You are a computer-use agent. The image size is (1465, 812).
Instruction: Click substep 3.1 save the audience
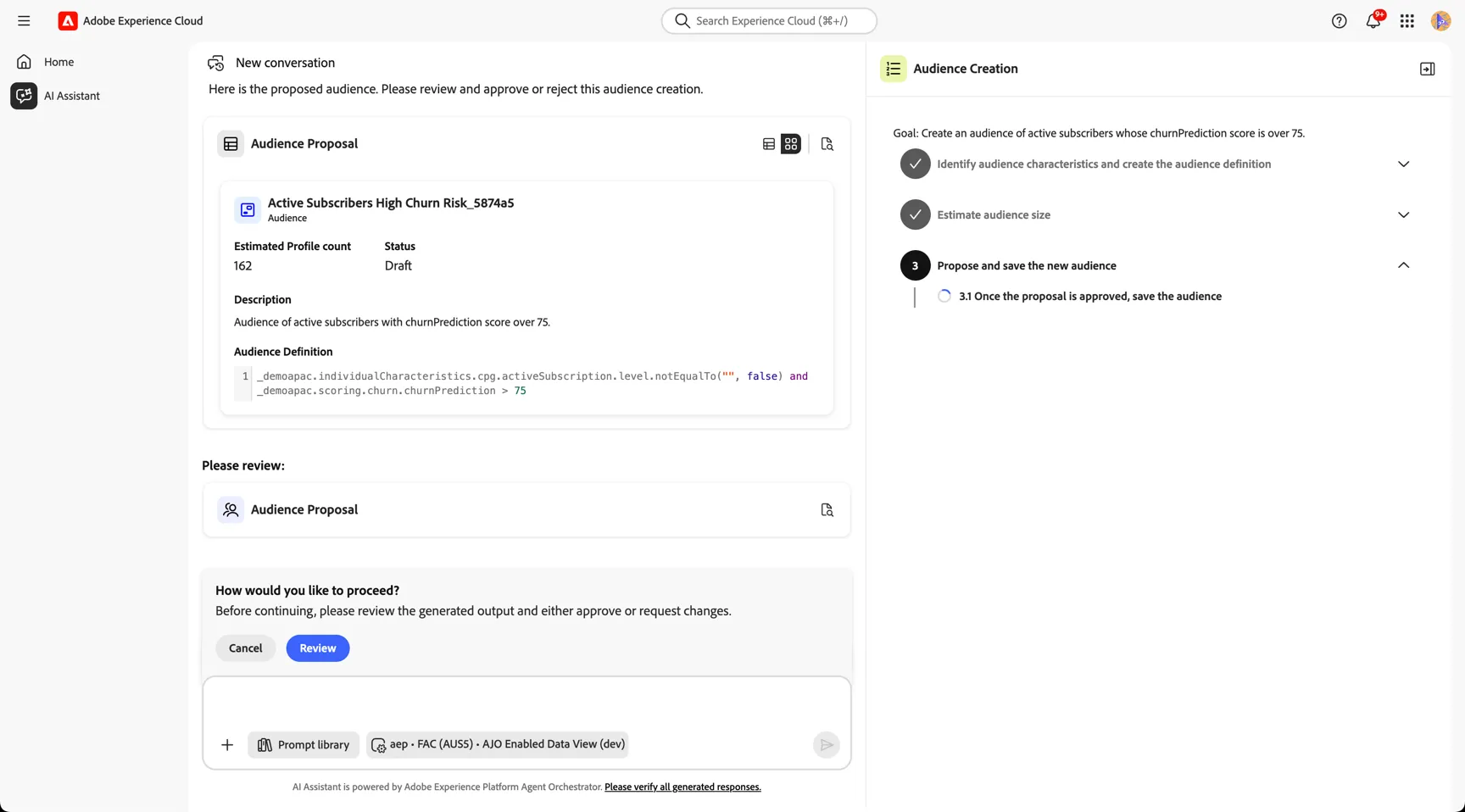click(x=1090, y=297)
